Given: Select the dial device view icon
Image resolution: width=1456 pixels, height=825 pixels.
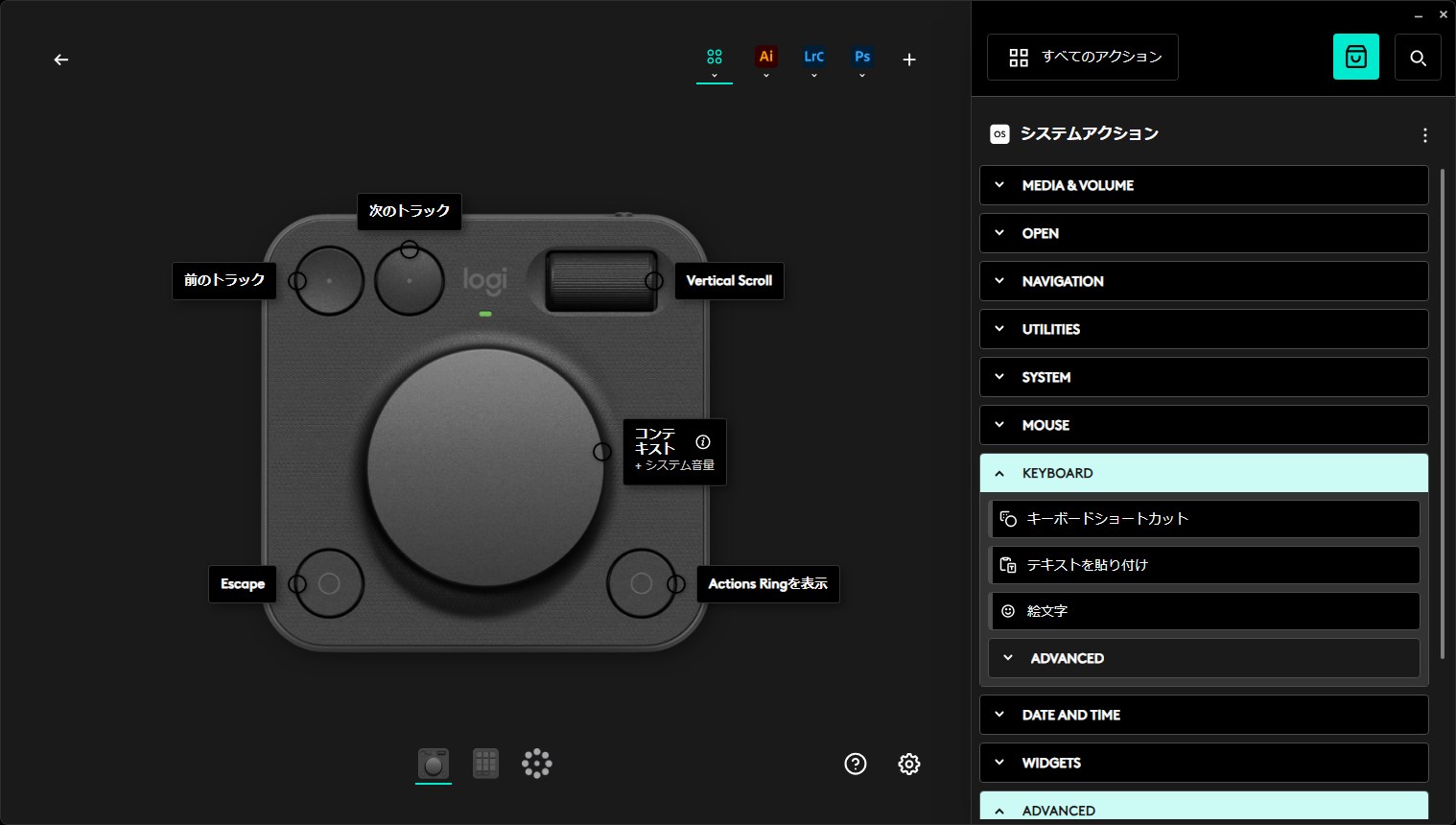Looking at the screenshot, I should point(434,764).
